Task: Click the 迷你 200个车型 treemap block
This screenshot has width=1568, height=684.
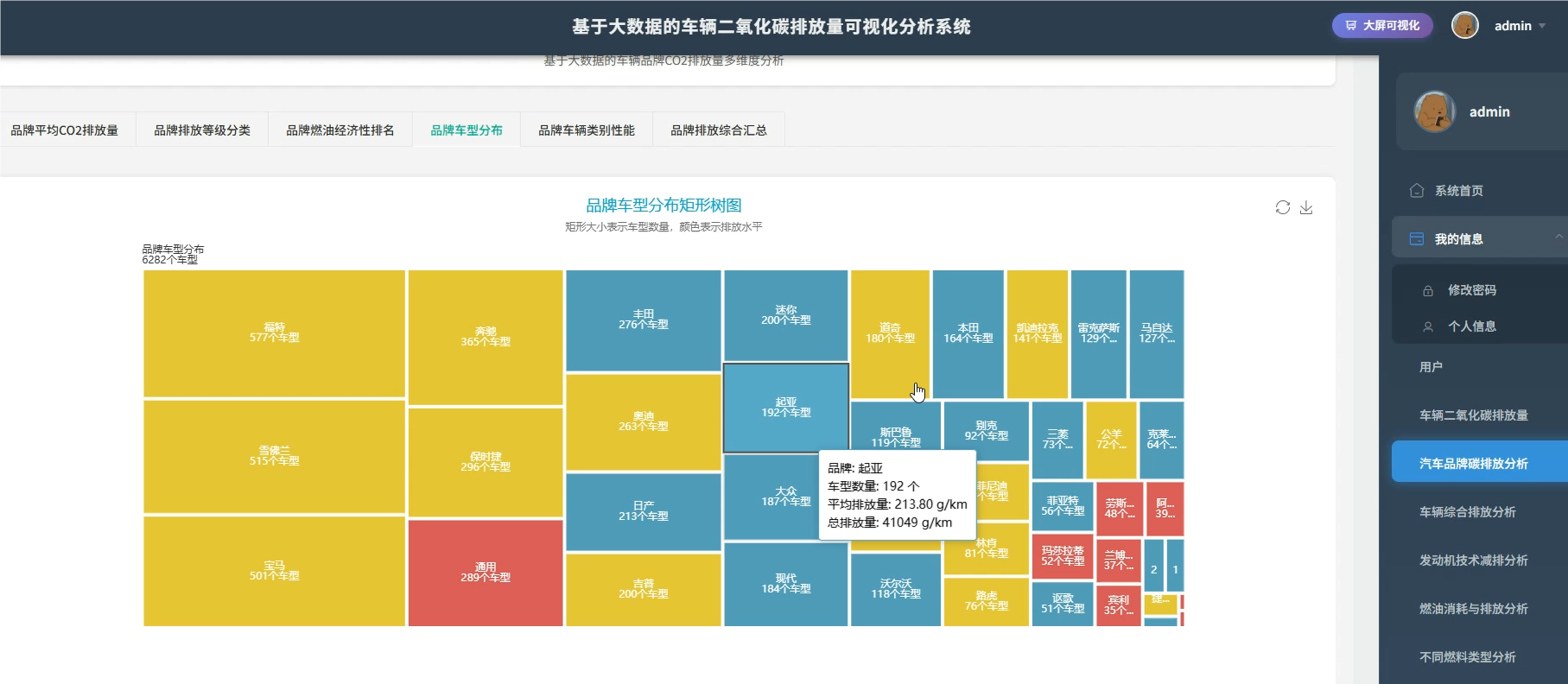Action: coord(786,315)
